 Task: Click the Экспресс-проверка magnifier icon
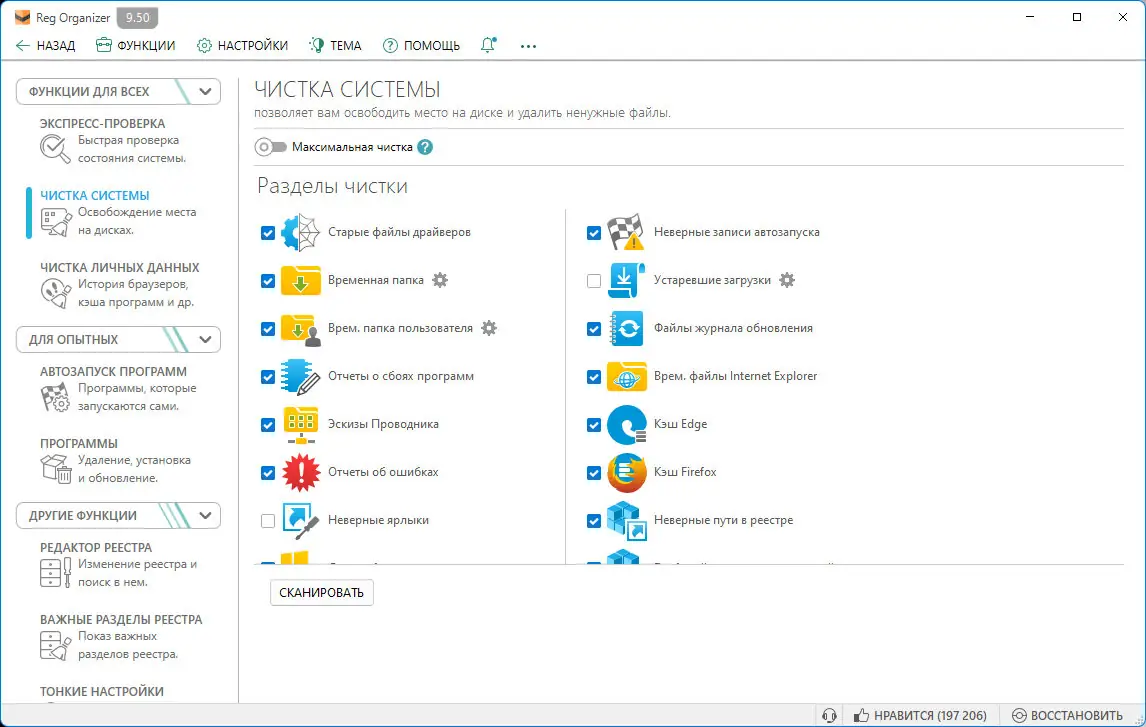(x=55, y=149)
